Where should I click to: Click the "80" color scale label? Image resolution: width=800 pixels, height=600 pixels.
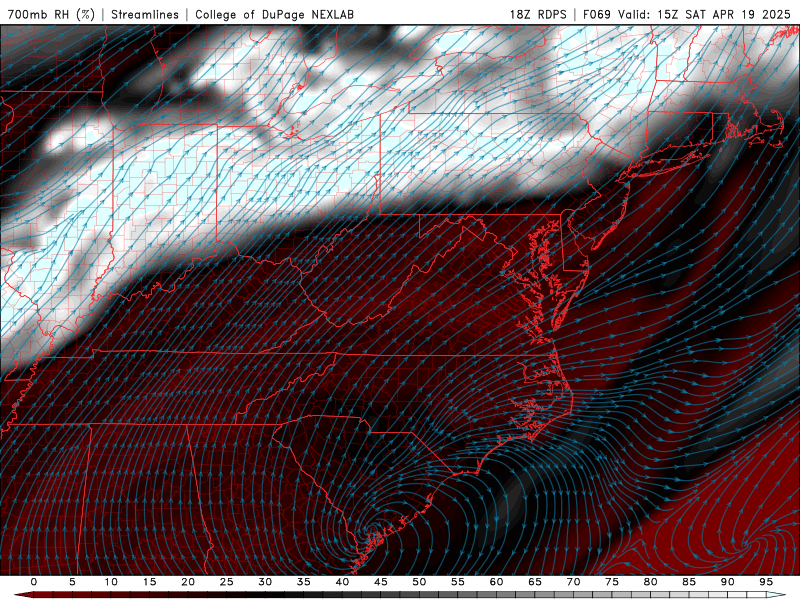pyautogui.click(x=651, y=582)
